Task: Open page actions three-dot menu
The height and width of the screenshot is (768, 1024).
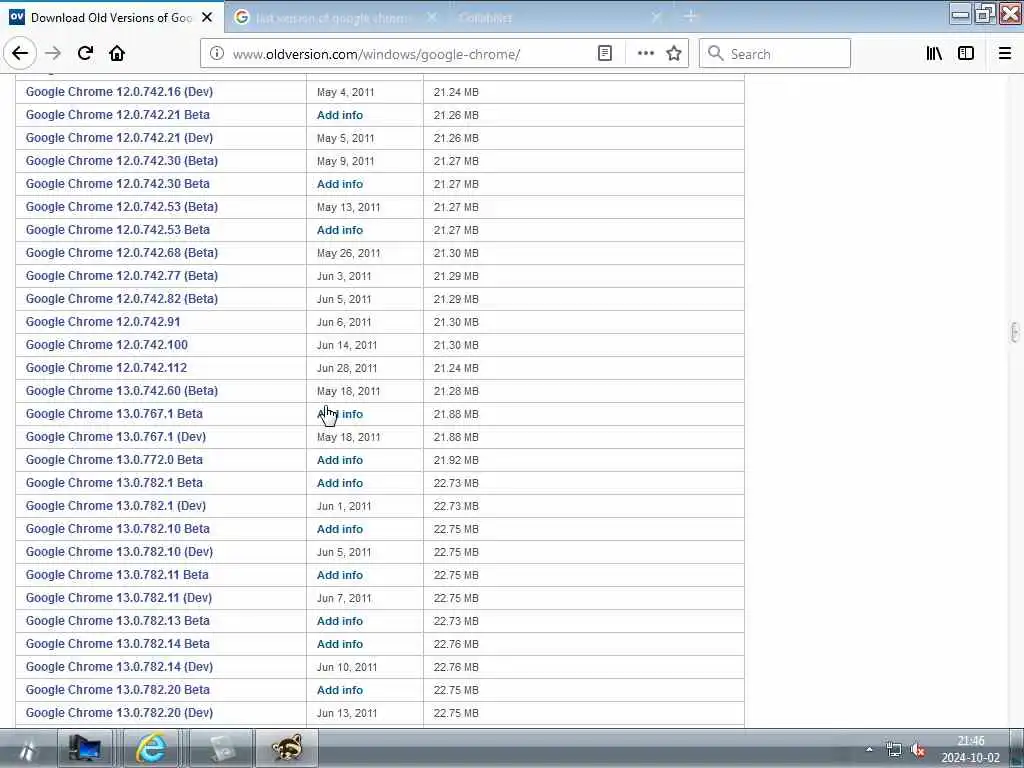Action: (x=645, y=54)
